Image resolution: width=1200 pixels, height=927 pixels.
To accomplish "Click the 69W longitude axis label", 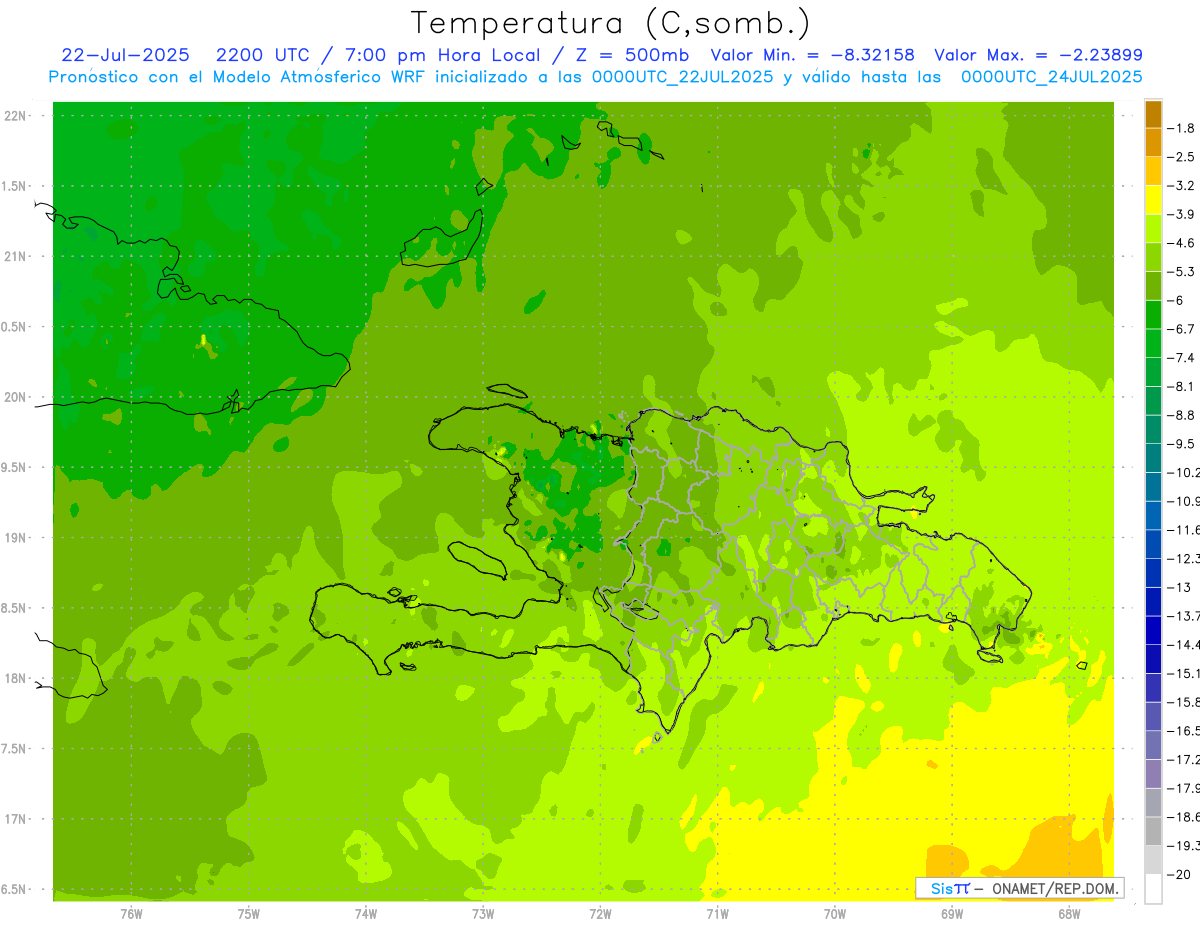I will pos(952,913).
